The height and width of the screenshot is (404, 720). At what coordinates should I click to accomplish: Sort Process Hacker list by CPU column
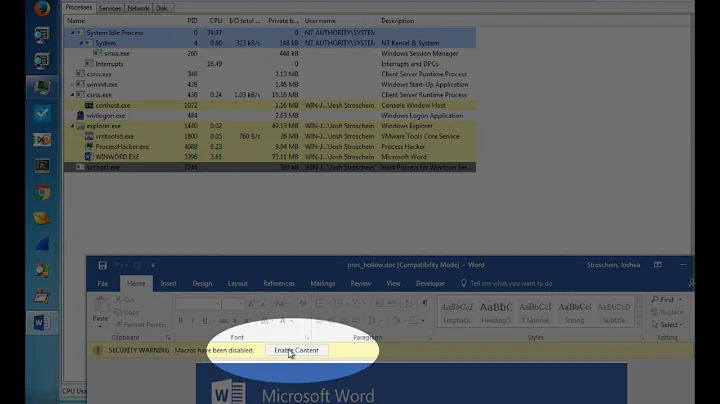point(215,21)
